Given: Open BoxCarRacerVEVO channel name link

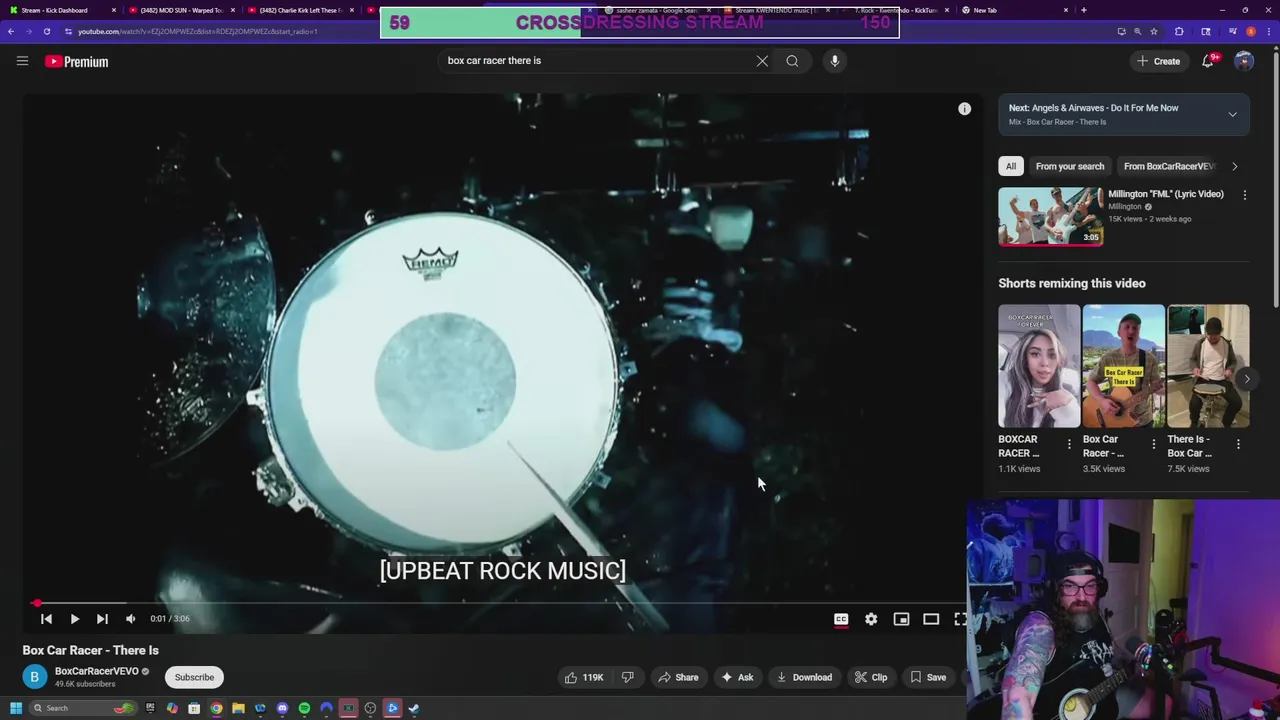Looking at the screenshot, I should (97, 671).
